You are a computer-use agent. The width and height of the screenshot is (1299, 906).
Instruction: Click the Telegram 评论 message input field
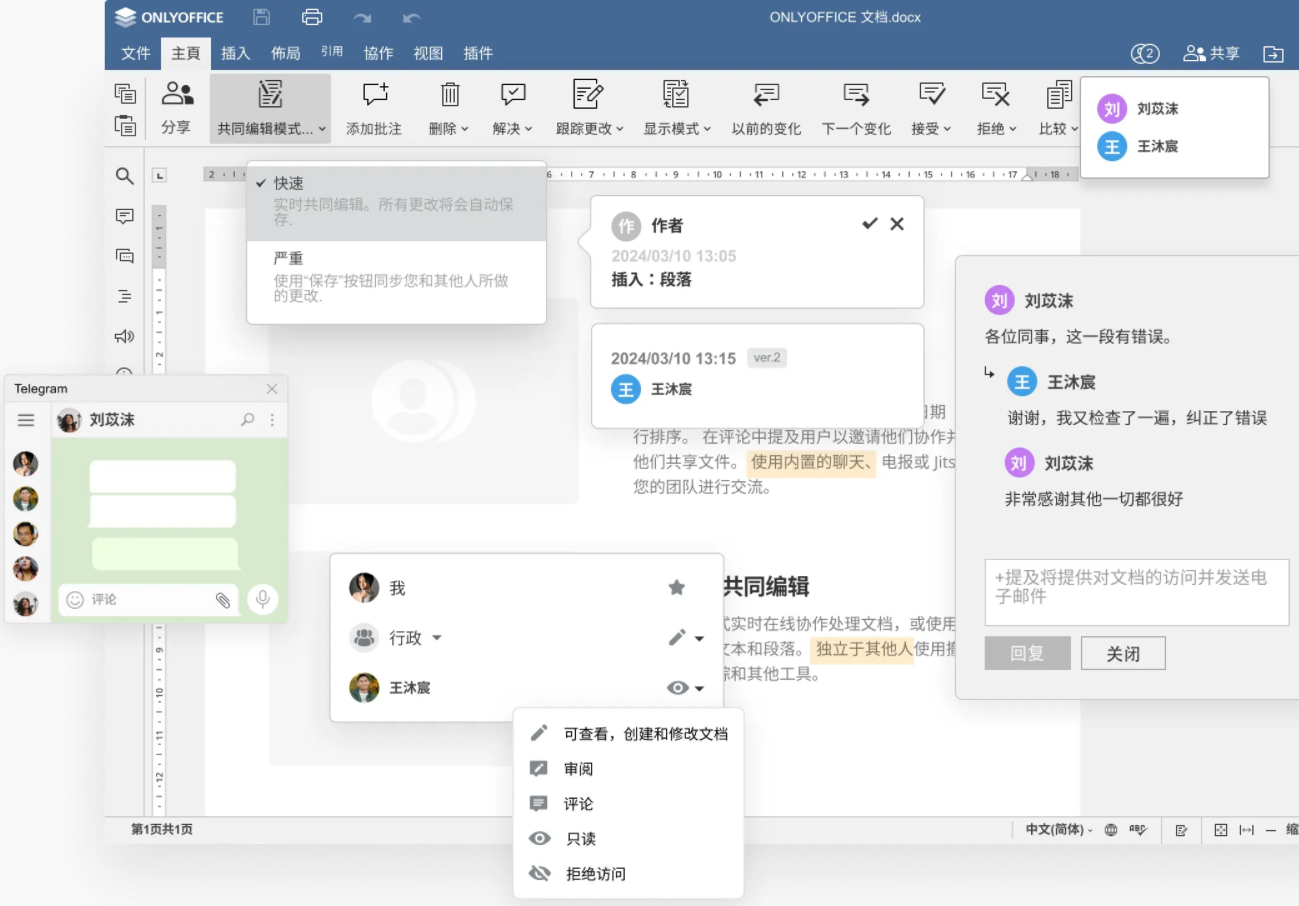pos(148,600)
